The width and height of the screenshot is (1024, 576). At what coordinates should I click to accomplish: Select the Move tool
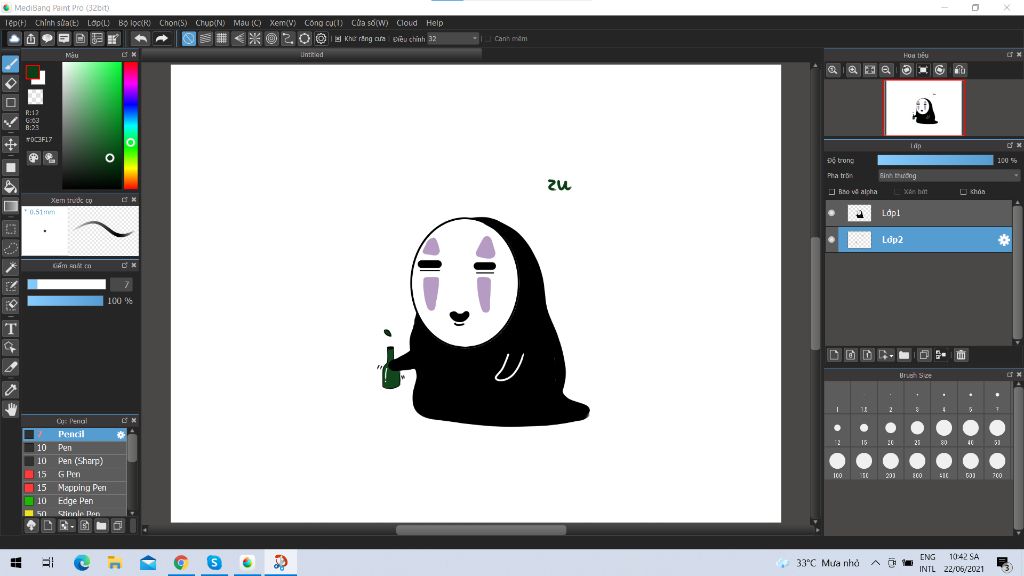coord(10,144)
